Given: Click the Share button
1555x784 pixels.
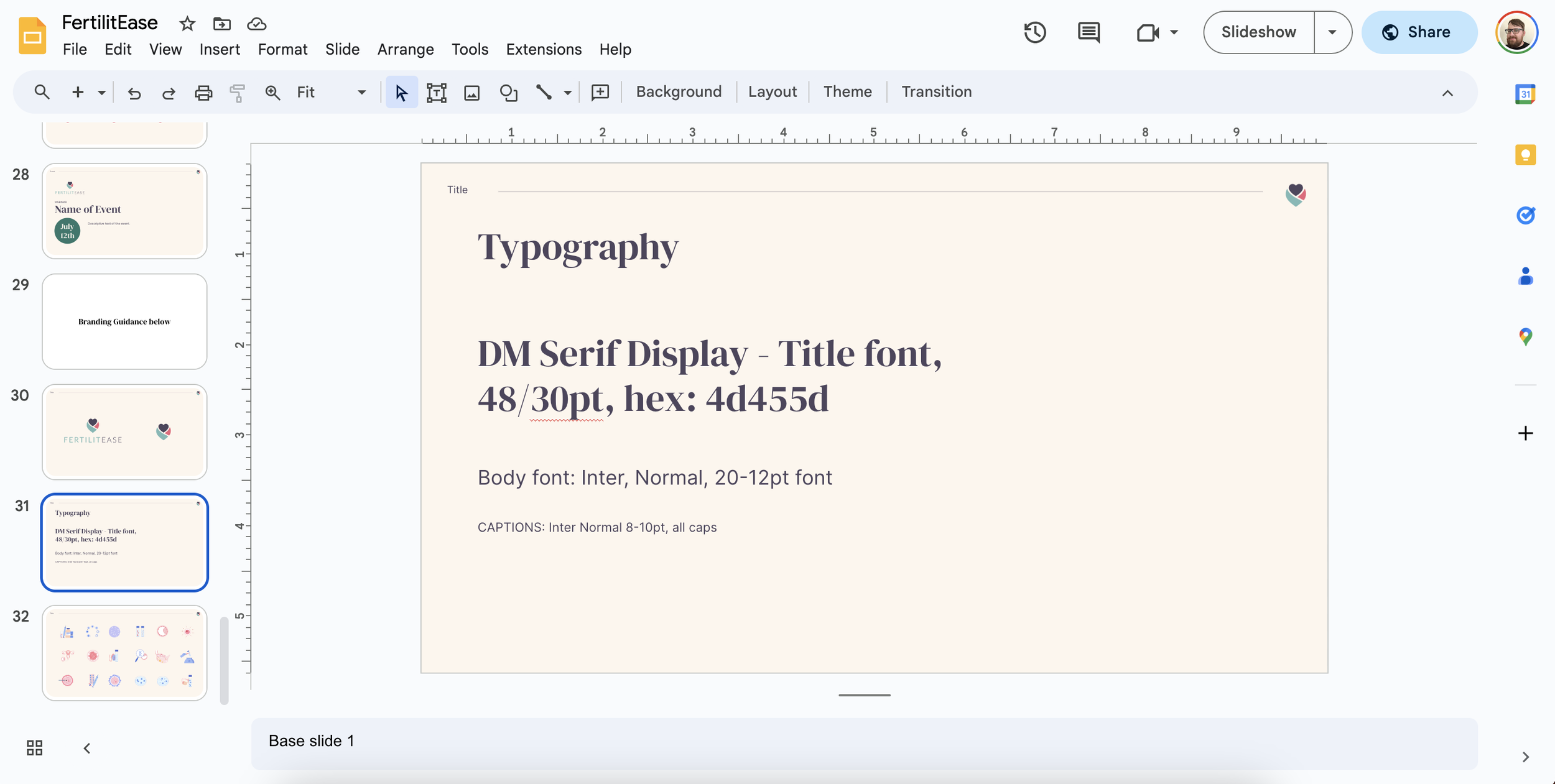Looking at the screenshot, I should 1419,32.
